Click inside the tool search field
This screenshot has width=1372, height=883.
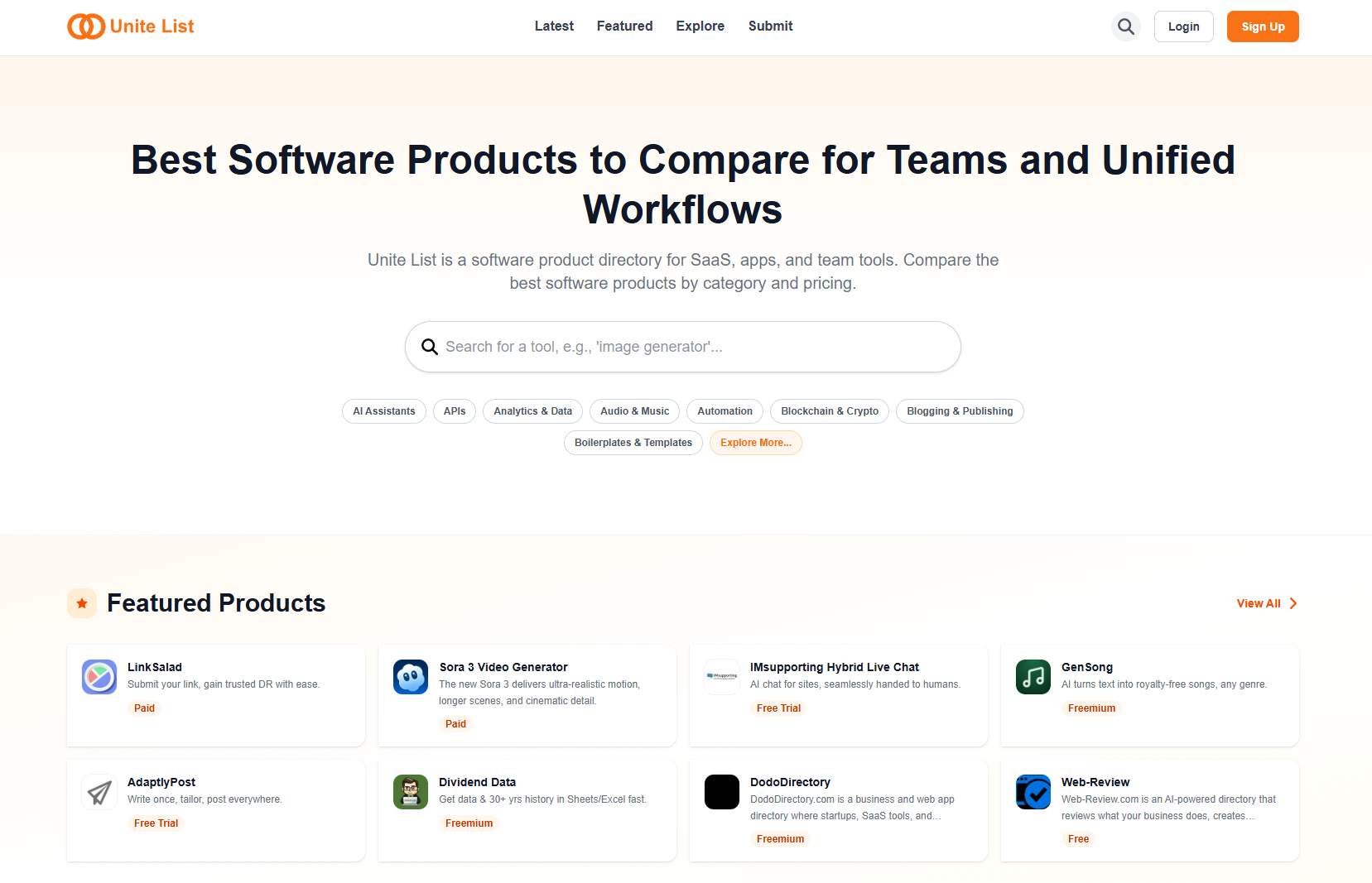pyautogui.click(x=682, y=347)
